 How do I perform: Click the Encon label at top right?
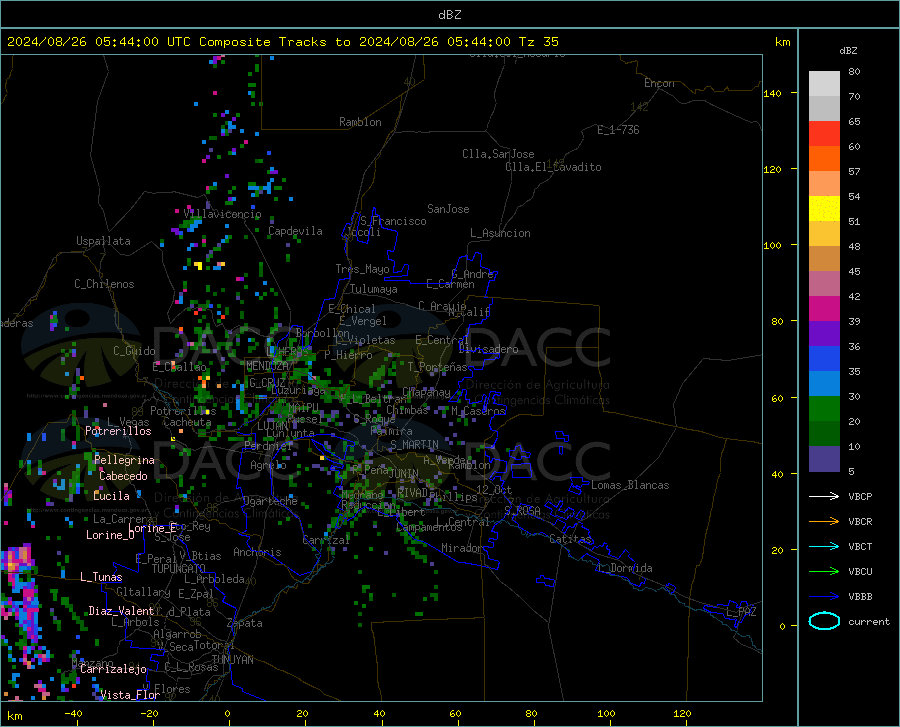(659, 83)
